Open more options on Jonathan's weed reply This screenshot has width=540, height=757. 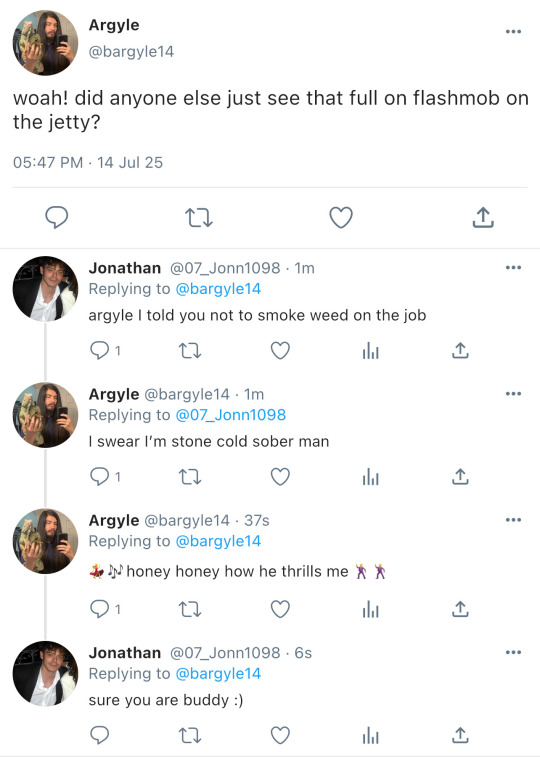[x=513, y=267]
